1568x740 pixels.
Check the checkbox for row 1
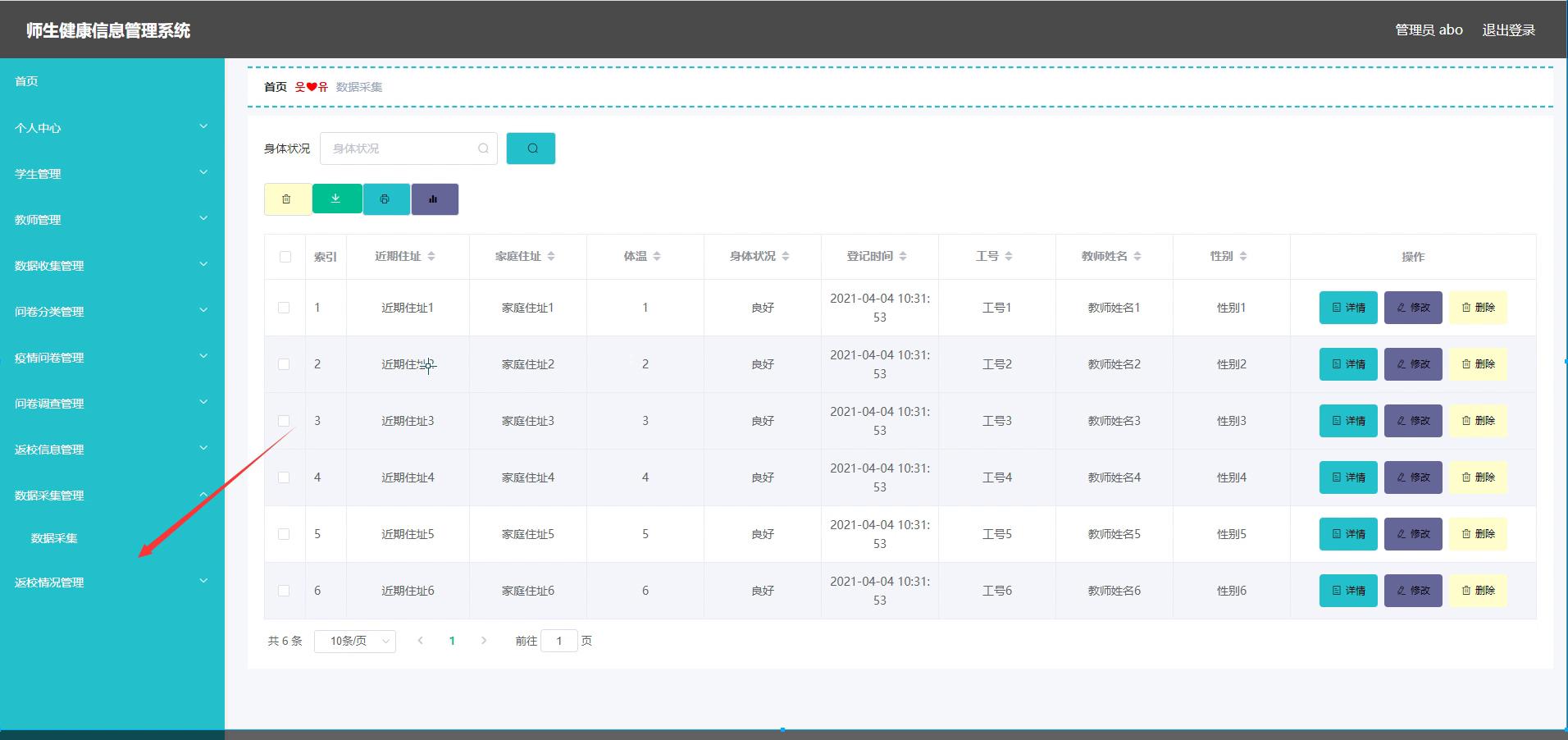click(x=284, y=308)
